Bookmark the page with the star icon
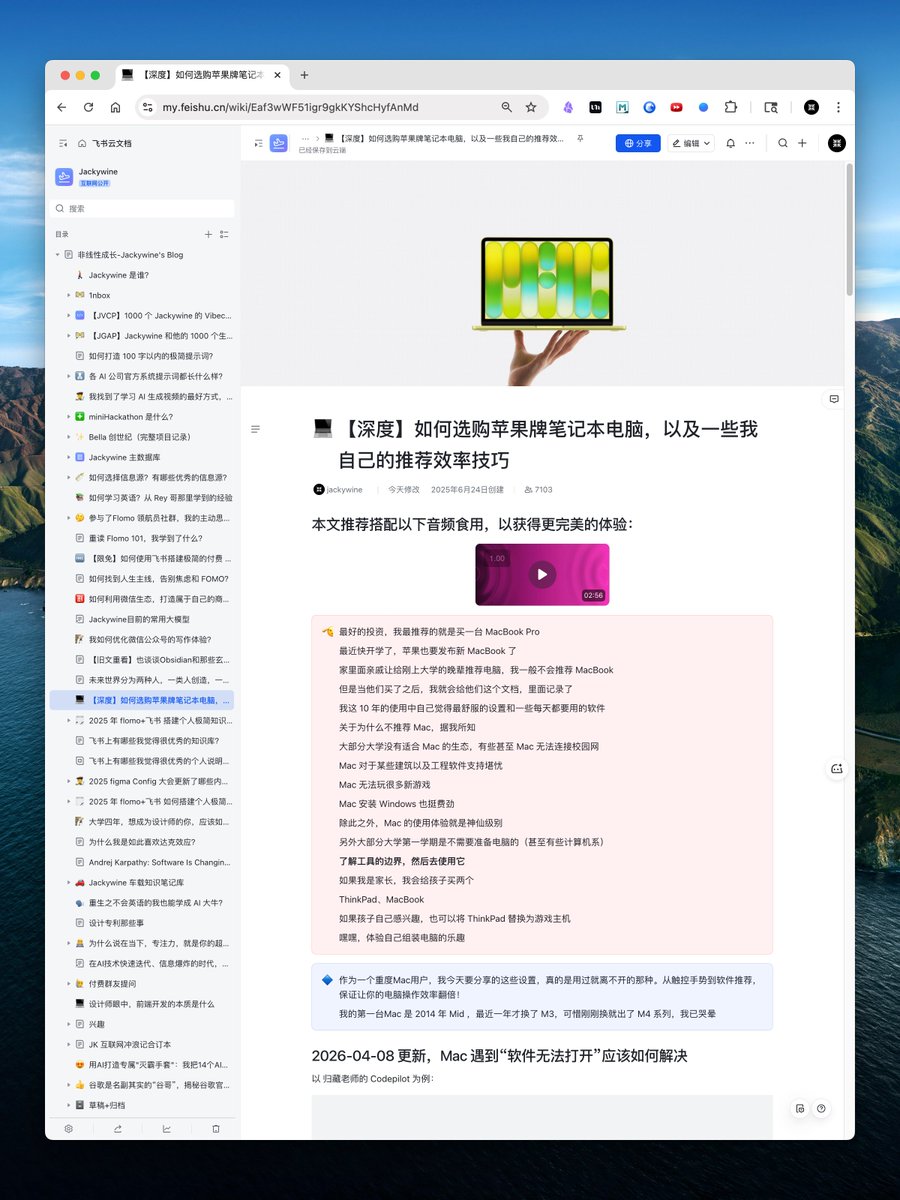This screenshot has width=900, height=1200. point(531,107)
